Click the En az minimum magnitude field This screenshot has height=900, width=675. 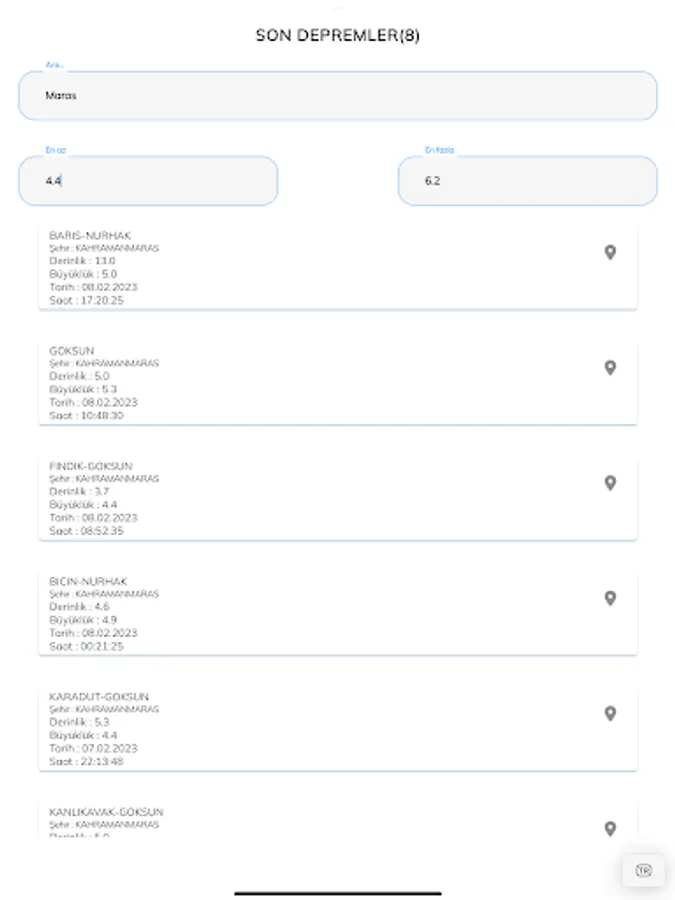148,181
